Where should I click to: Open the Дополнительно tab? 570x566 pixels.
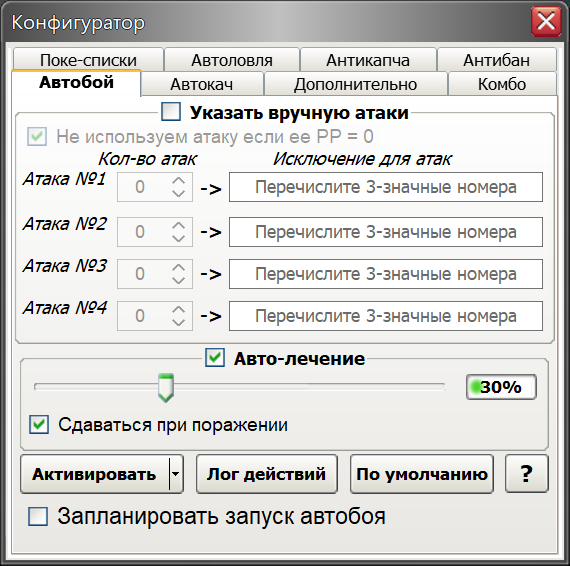pyautogui.click(x=356, y=84)
